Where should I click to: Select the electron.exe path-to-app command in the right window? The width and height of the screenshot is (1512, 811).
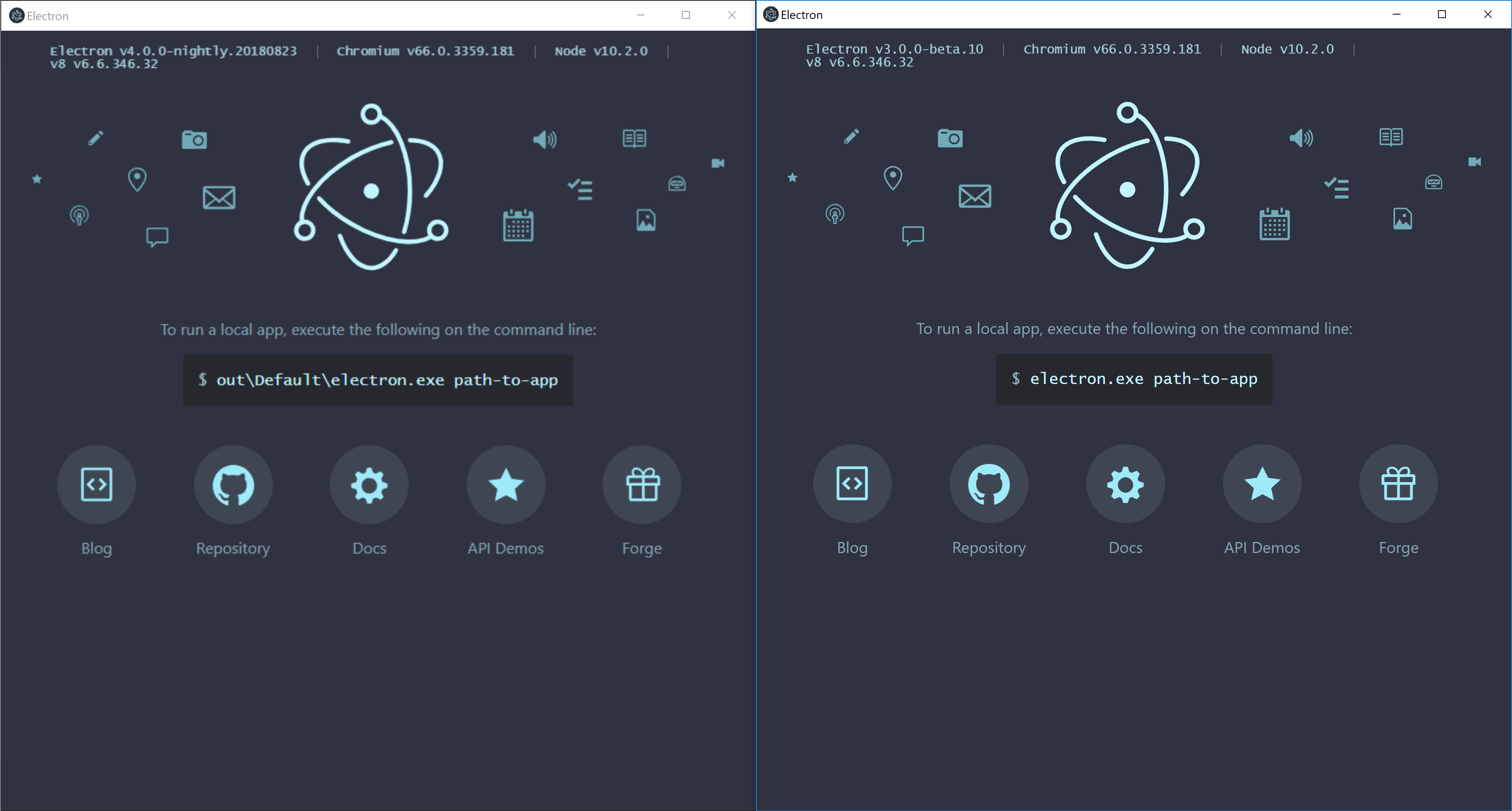click(x=1143, y=379)
